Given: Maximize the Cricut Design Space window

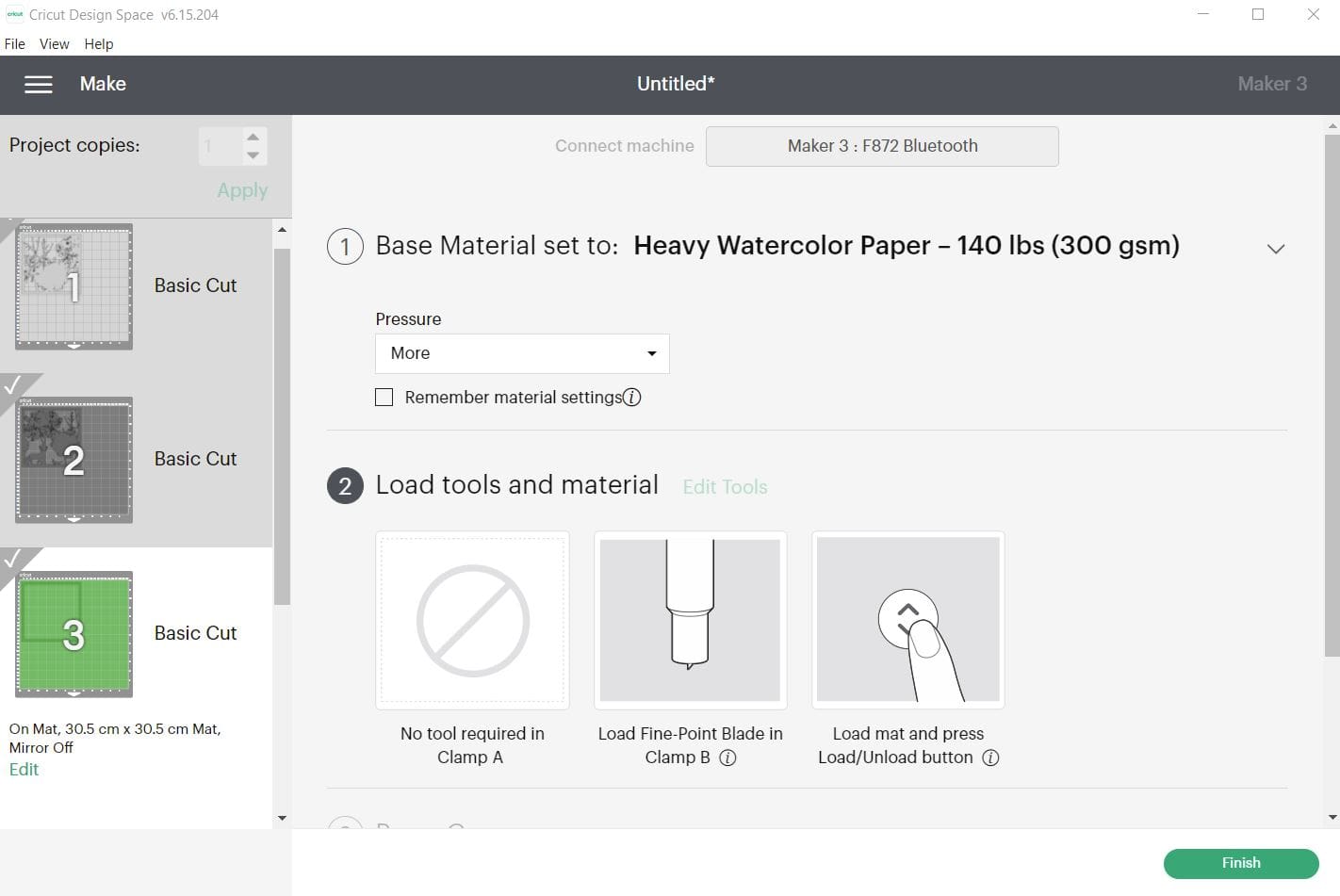Looking at the screenshot, I should (x=1258, y=14).
